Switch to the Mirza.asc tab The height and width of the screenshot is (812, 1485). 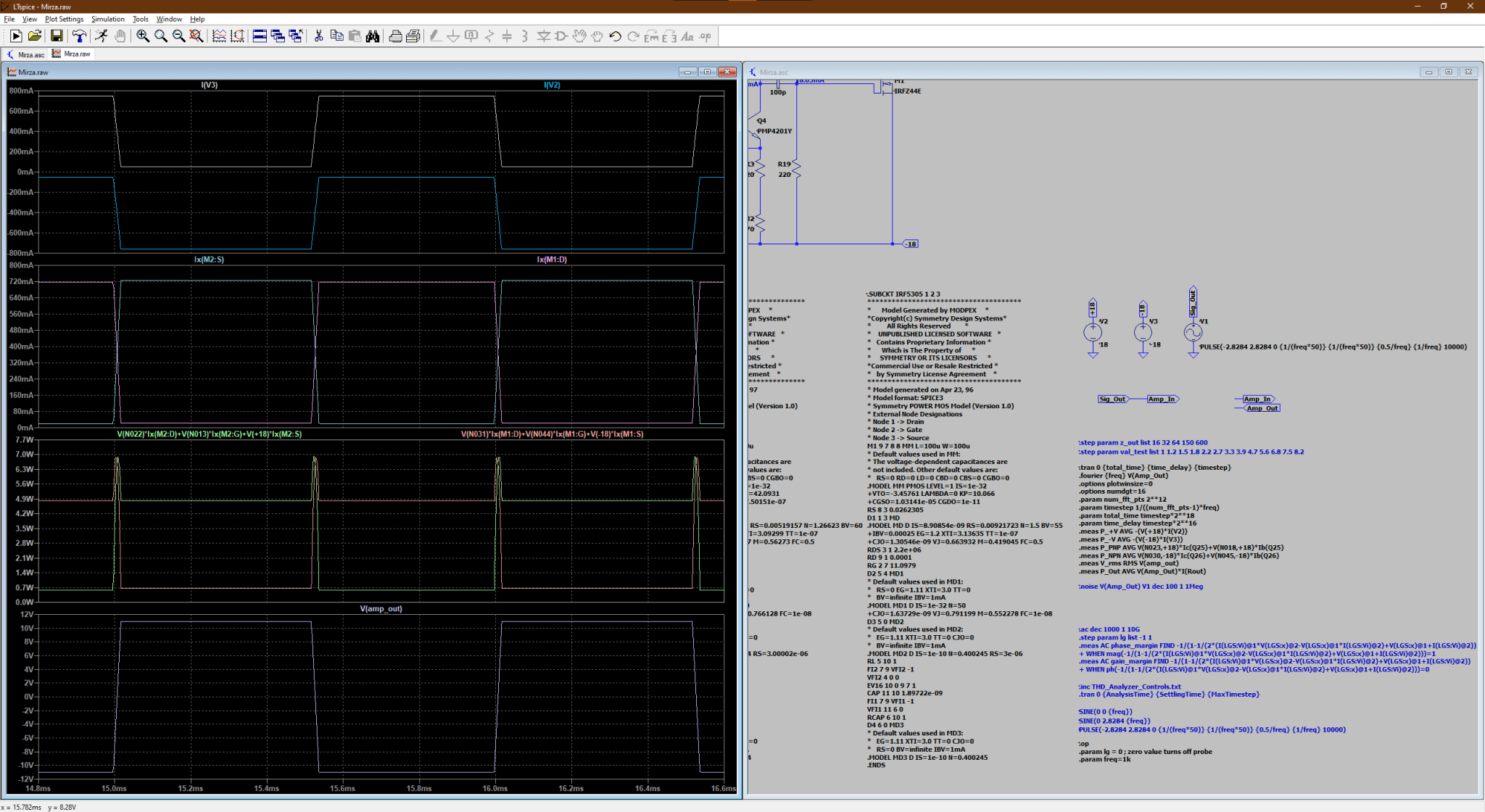(25, 54)
